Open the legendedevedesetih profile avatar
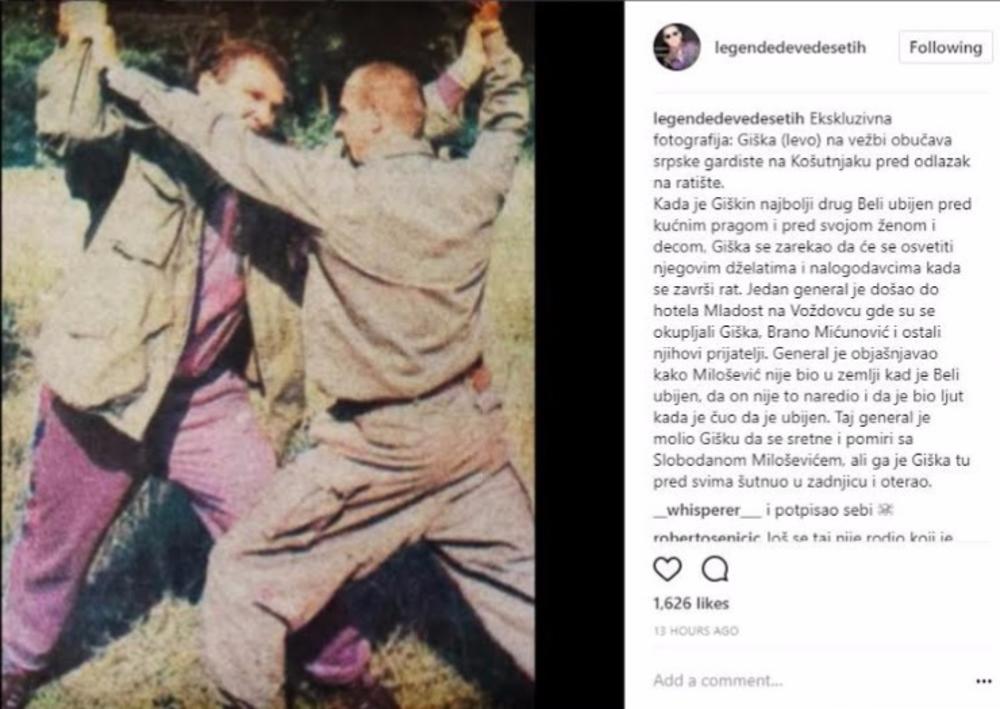1000x709 pixels. pos(677,47)
